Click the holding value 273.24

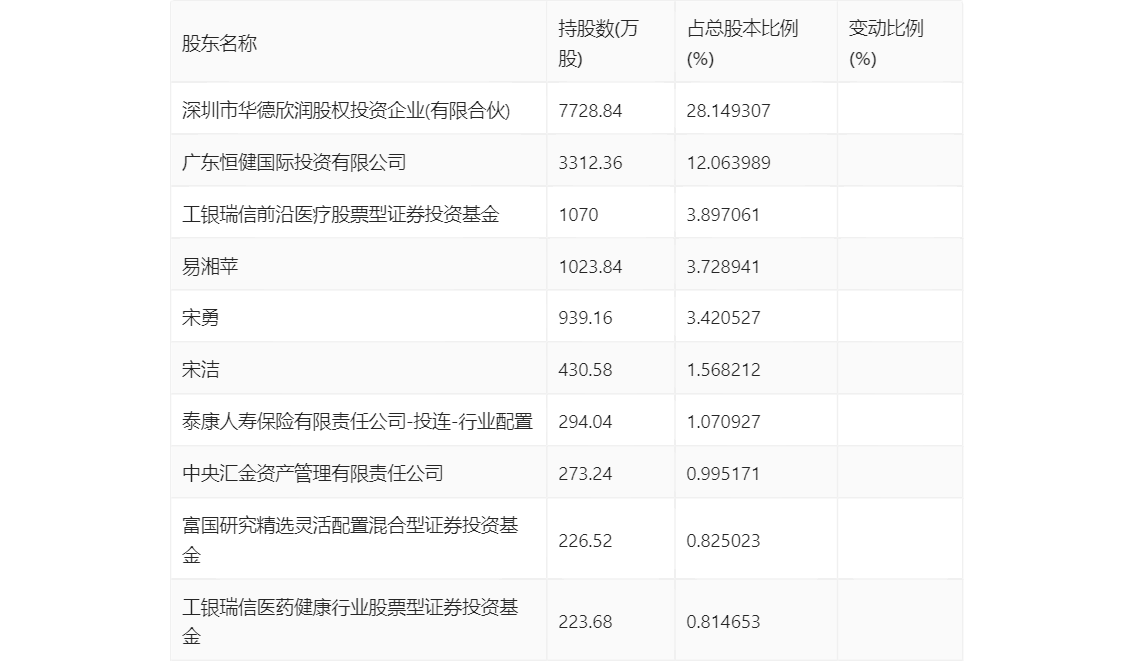[x=585, y=474]
